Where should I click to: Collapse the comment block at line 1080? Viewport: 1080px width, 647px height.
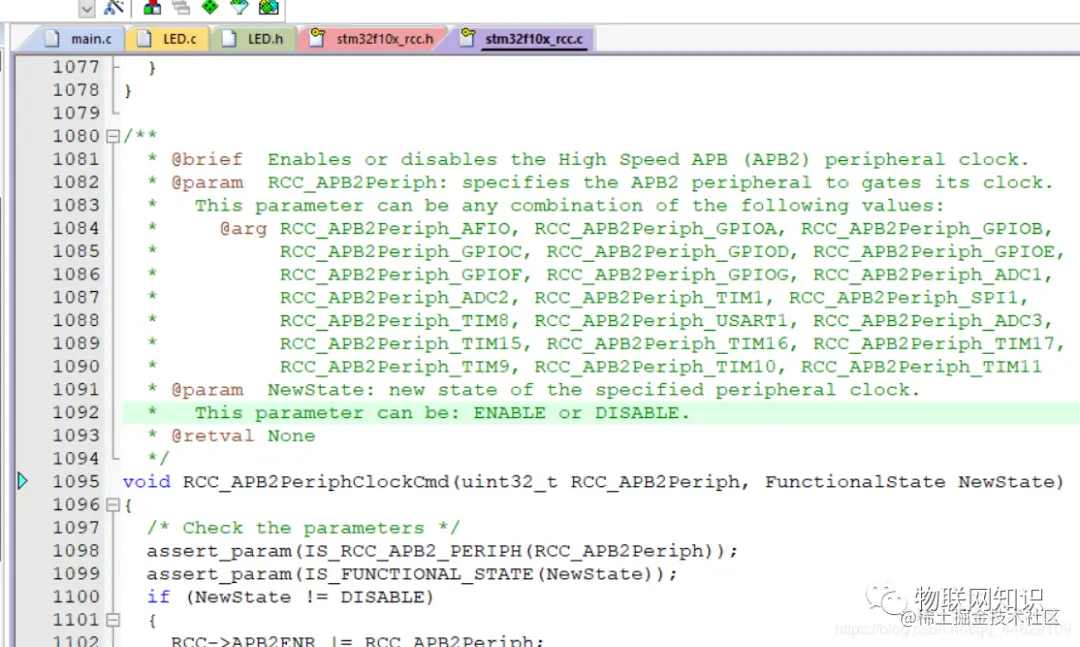coord(113,136)
